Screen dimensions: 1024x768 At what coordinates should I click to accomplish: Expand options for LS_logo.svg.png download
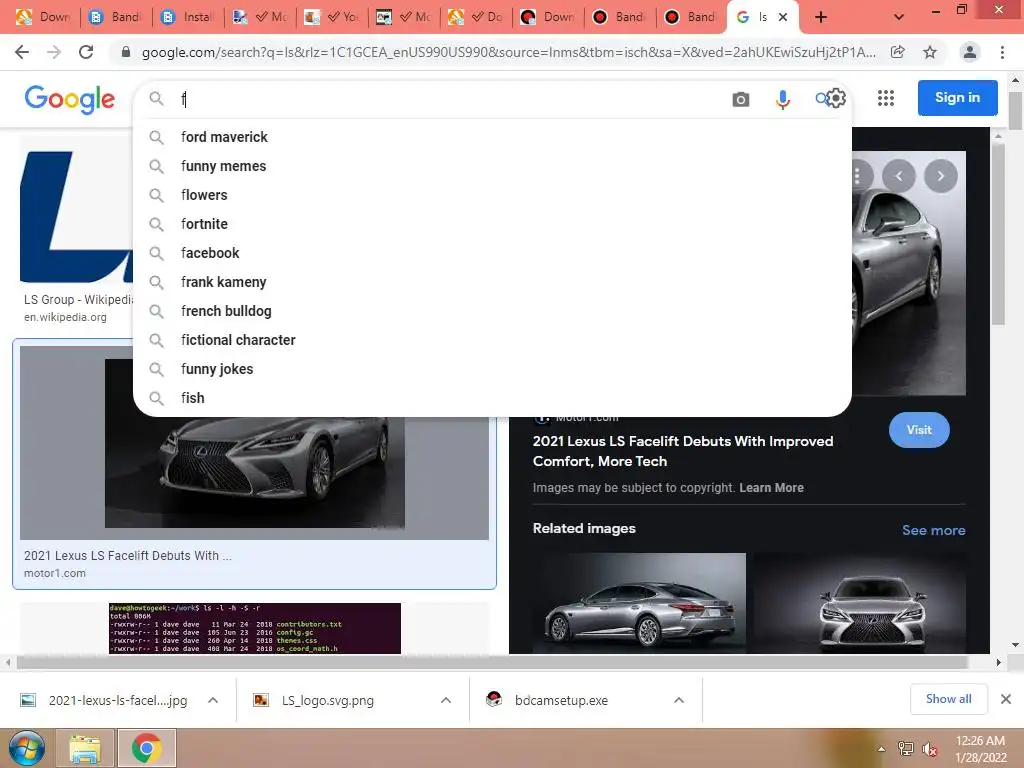[x=446, y=700]
